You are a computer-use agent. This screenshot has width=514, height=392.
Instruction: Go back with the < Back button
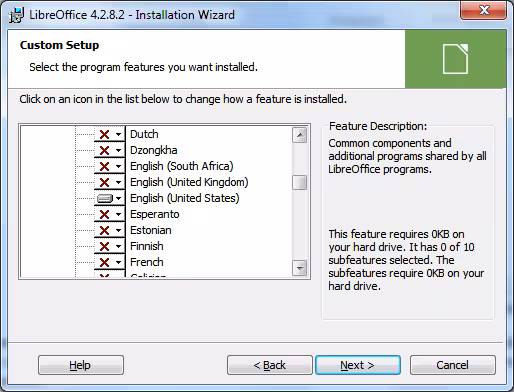[270, 365]
